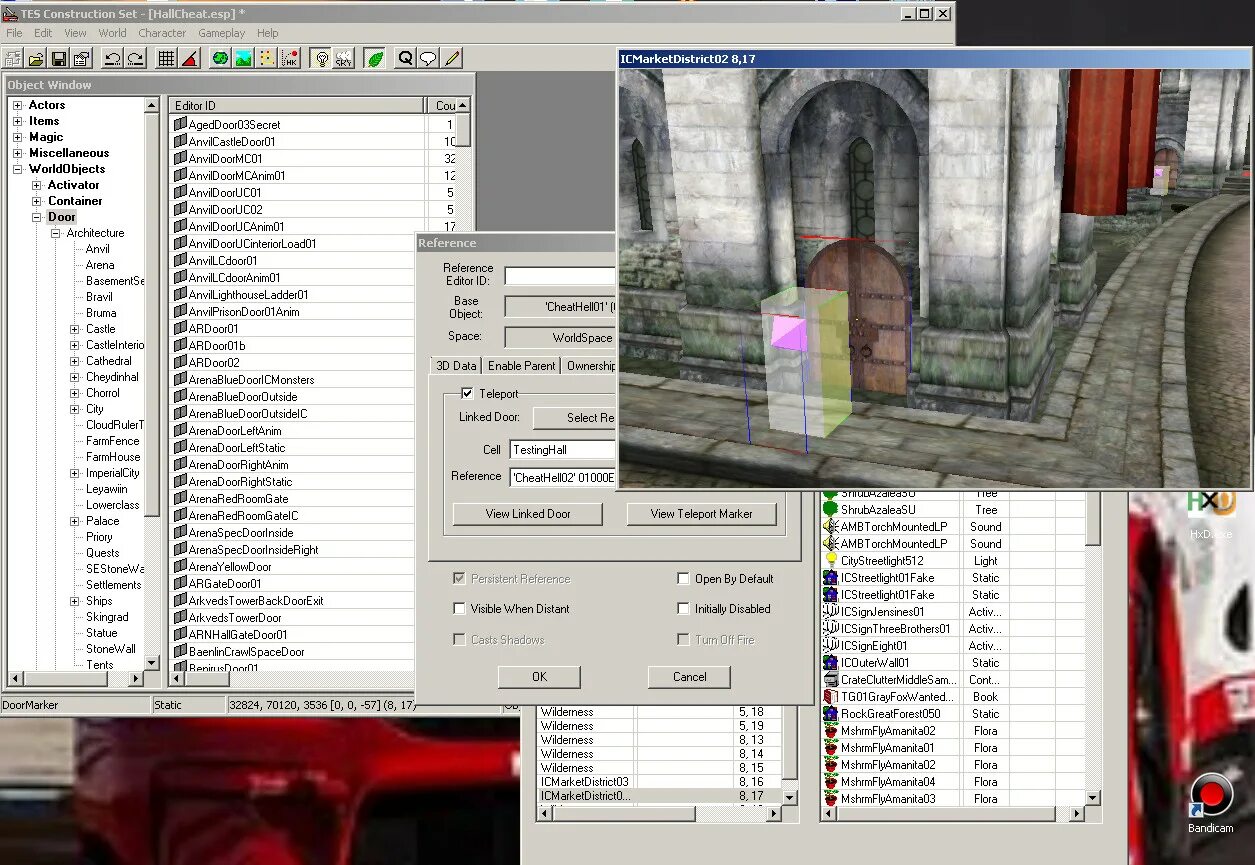1255x865 pixels.
Task: Expand the Magic tree node
Action: coord(17,137)
